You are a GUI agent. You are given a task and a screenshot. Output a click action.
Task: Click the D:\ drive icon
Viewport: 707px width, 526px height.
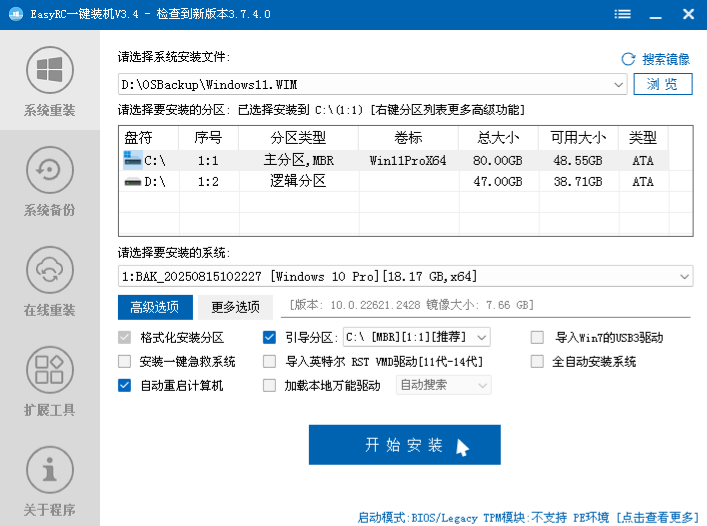pyautogui.click(x=133, y=182)
